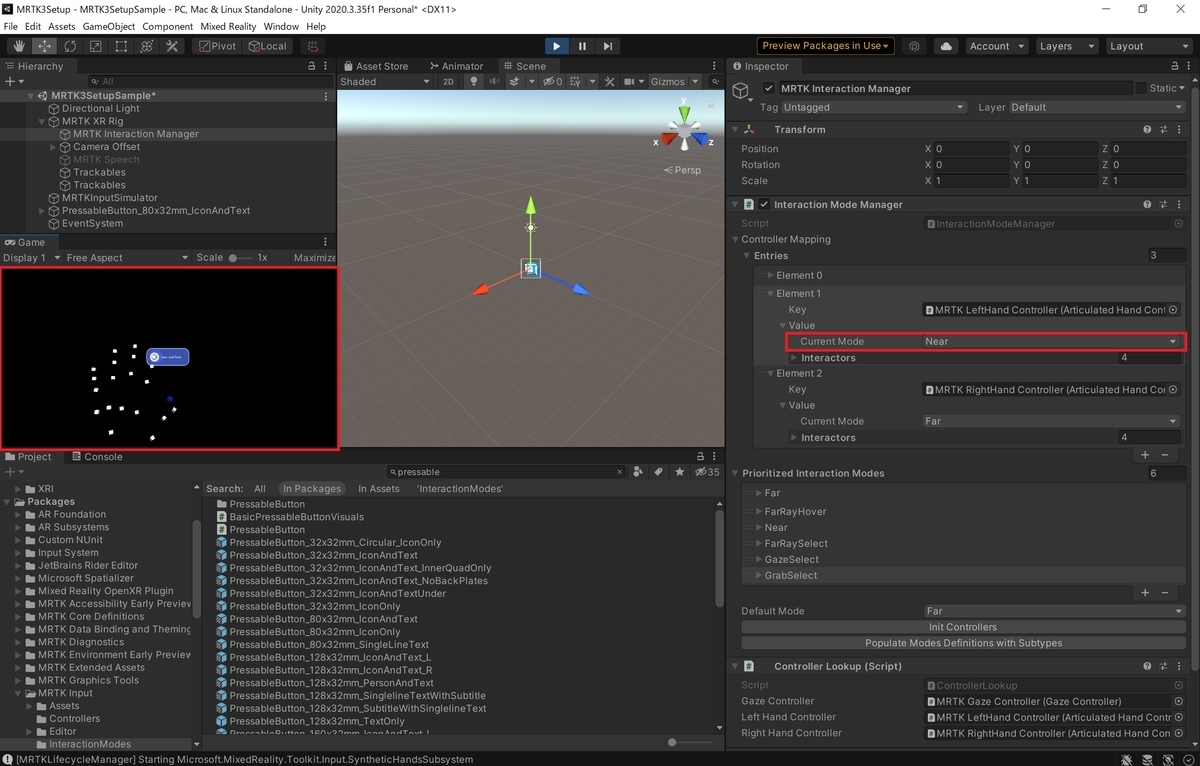Open scene camera settings icon
1200x766 pixels.
pos(628,81)
